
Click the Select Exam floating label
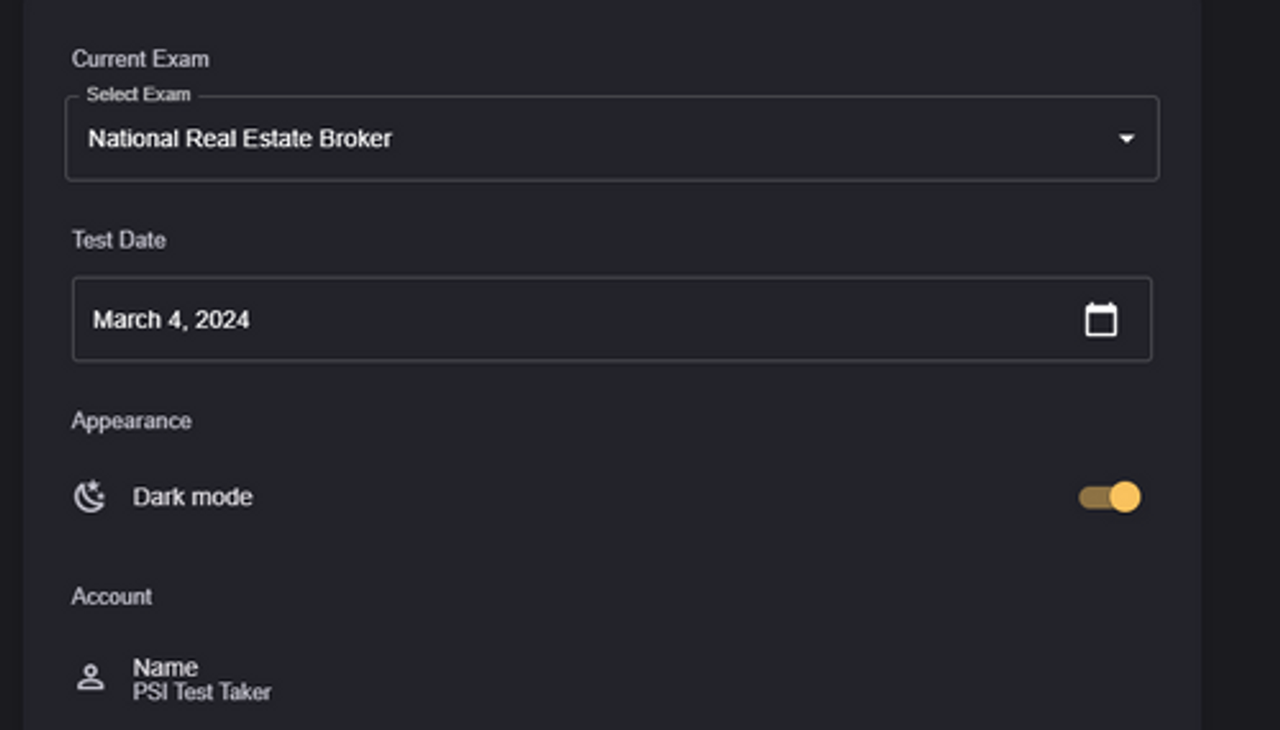point(138,95)
